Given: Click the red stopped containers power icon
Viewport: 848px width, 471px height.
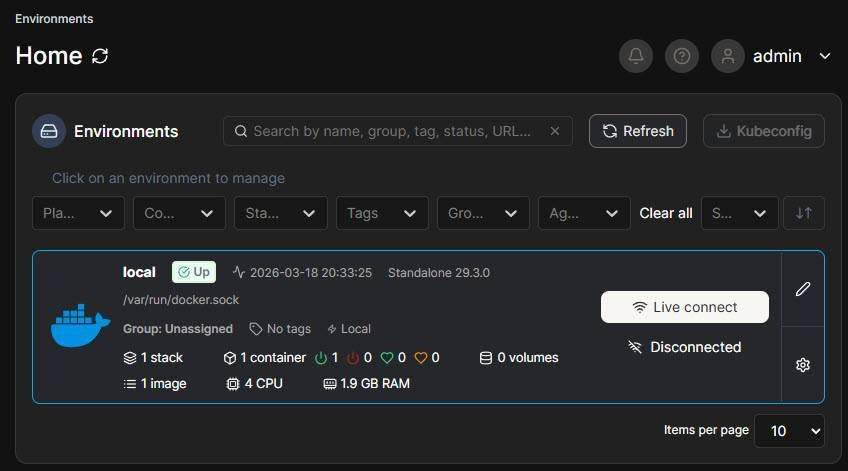Looking at the screenshot, I should pos(353,358).
